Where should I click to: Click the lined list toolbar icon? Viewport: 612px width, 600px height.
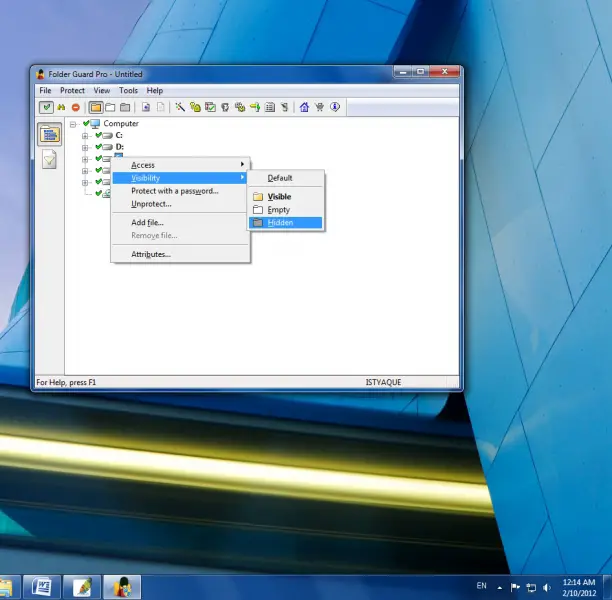pyautogui.click(x=270, y=107)
